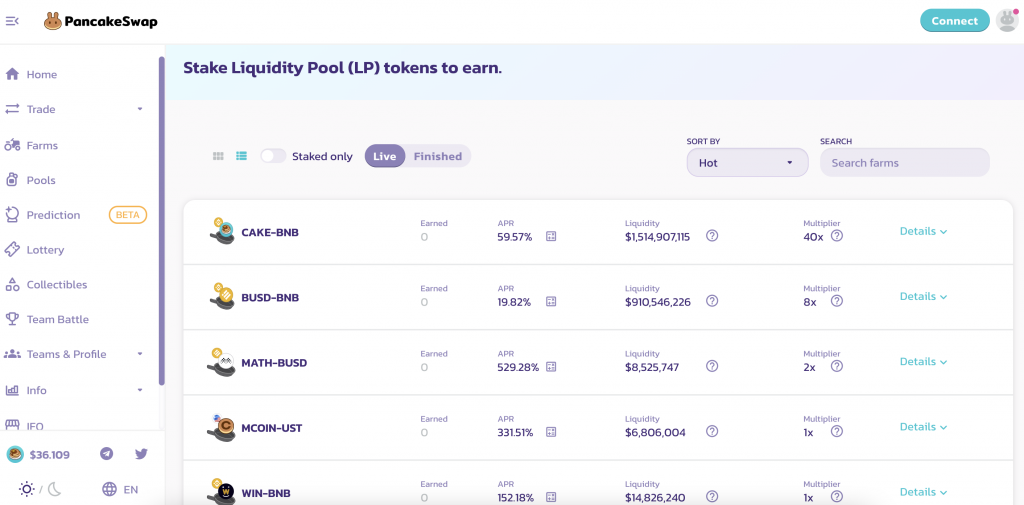Click the $6,806,004 liquidity value

655,432
